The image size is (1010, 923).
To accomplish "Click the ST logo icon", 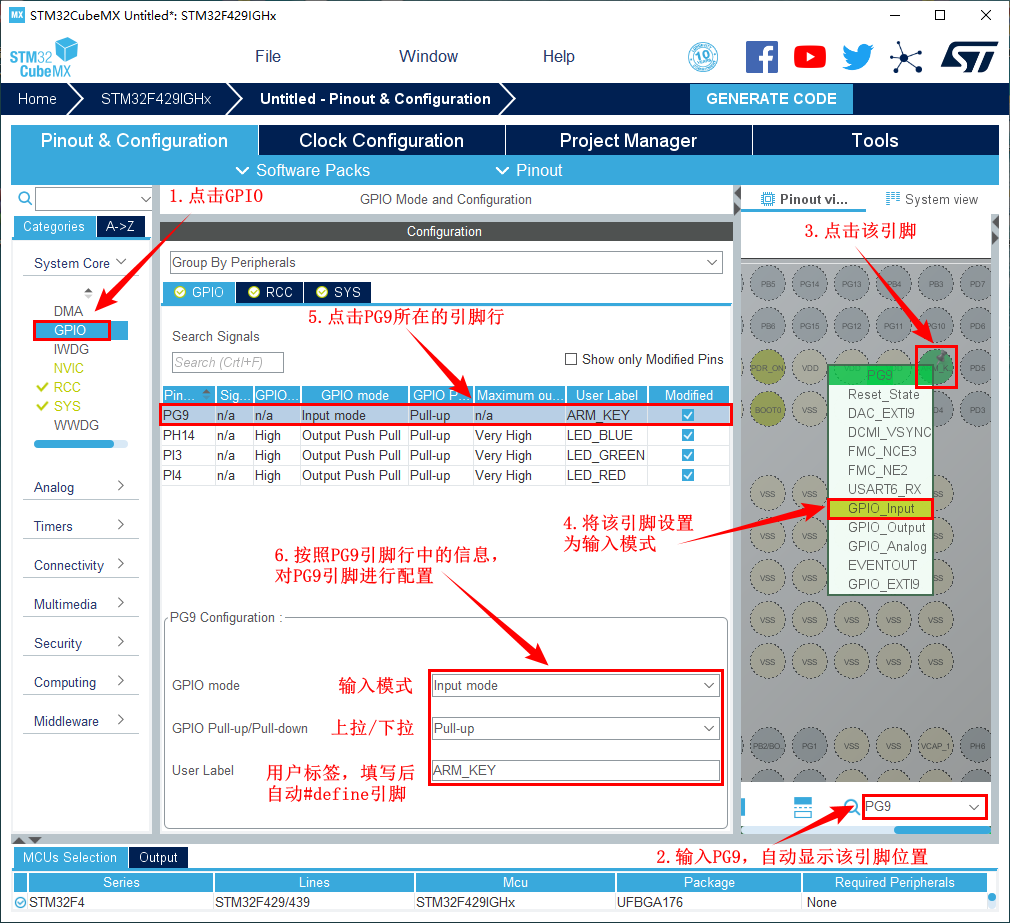I will (x=968, y=57).
